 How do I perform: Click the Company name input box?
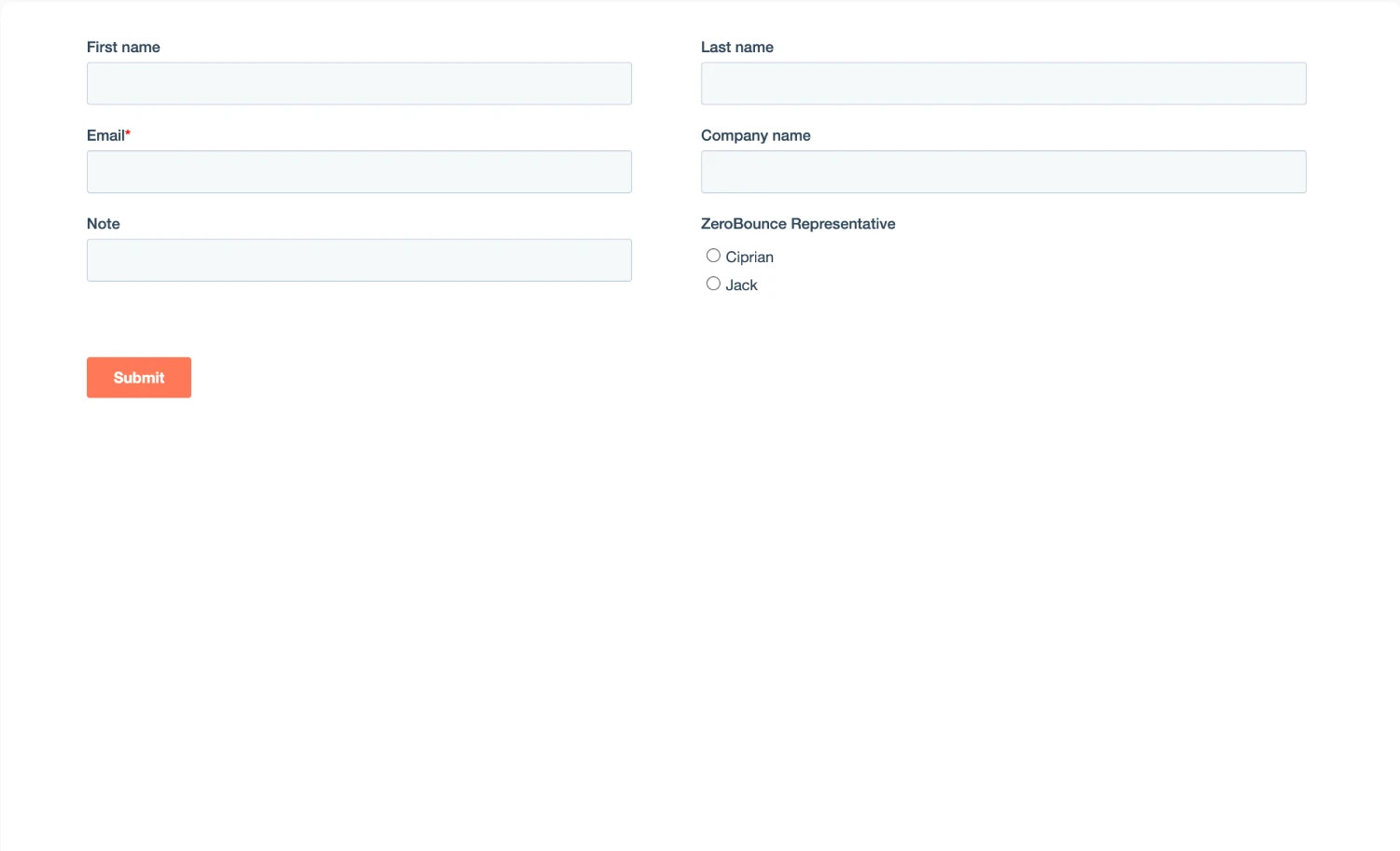pos(1003,172)
